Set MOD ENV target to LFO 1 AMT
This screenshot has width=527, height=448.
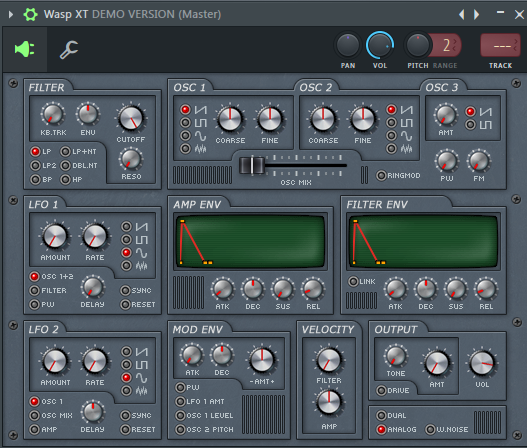click(x=180, y=401)
